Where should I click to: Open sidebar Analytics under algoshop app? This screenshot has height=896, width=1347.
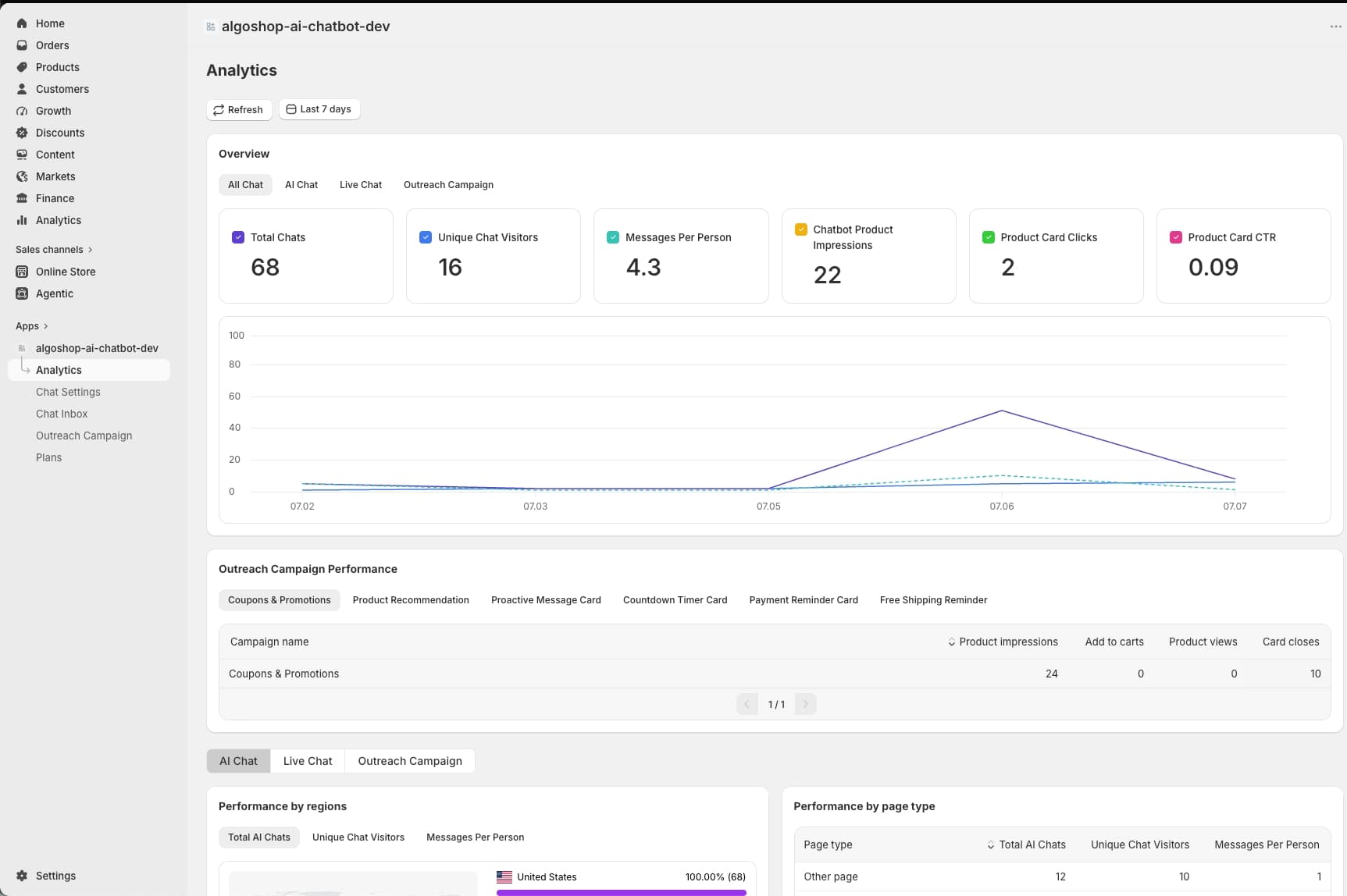tap(89, 370)
